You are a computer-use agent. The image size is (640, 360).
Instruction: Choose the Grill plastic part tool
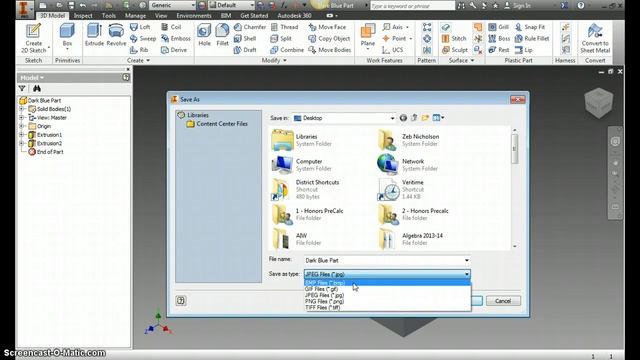pyautogui.click(x=498, y=27)
